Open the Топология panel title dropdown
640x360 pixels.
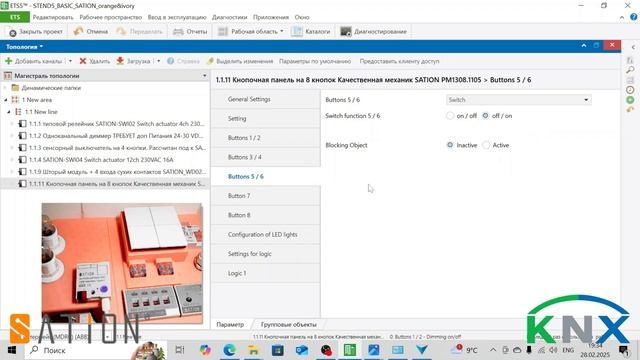(x=24, y=47)
